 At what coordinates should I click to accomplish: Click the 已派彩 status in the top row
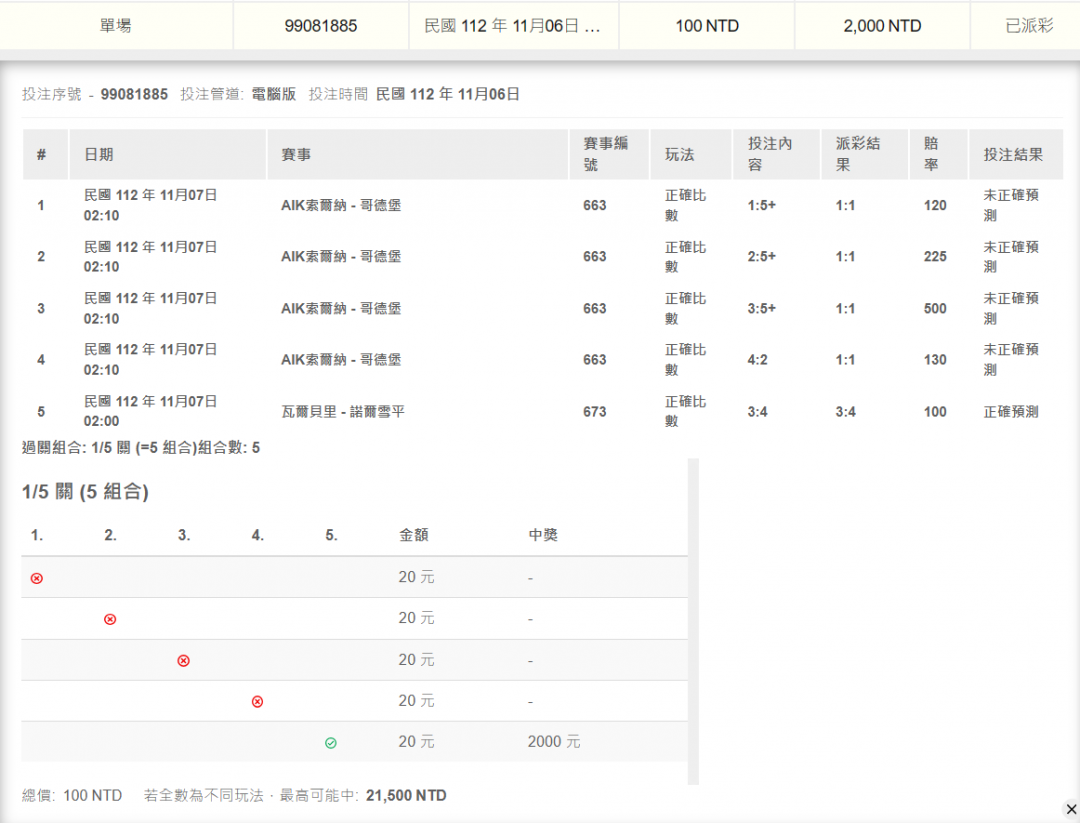pyautogui.click(x=1029, y=26)
